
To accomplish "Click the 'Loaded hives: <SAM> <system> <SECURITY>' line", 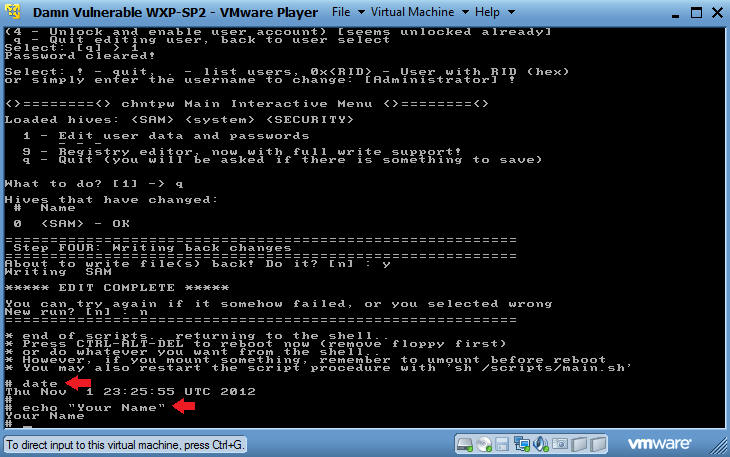I will coord(179,120).
